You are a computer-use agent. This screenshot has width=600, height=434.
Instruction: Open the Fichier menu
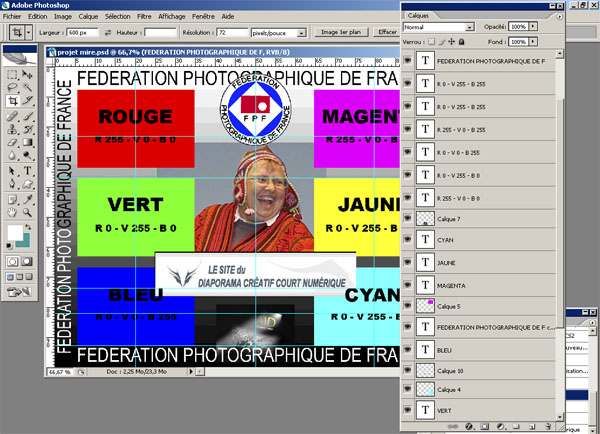(12, 16)
